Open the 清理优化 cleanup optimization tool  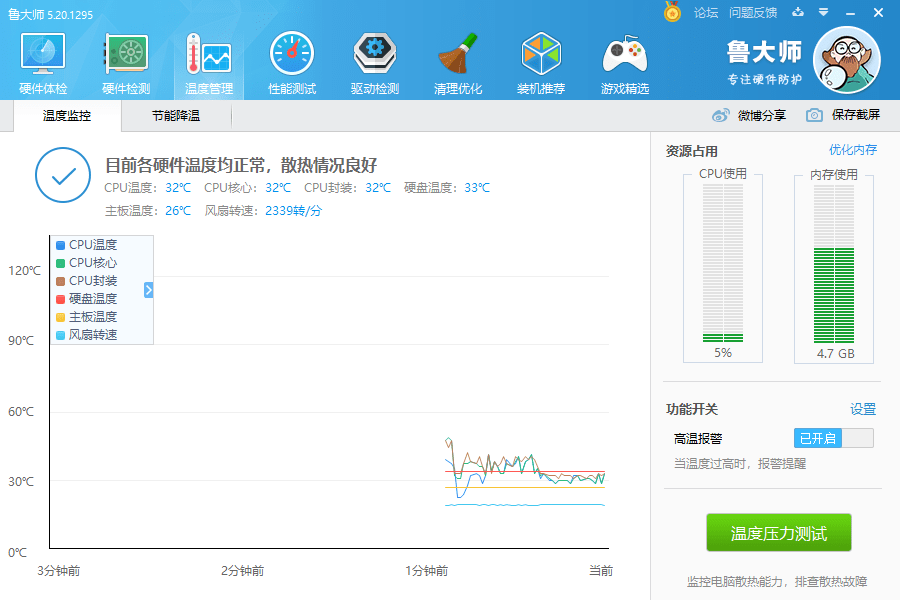(458, 60)
